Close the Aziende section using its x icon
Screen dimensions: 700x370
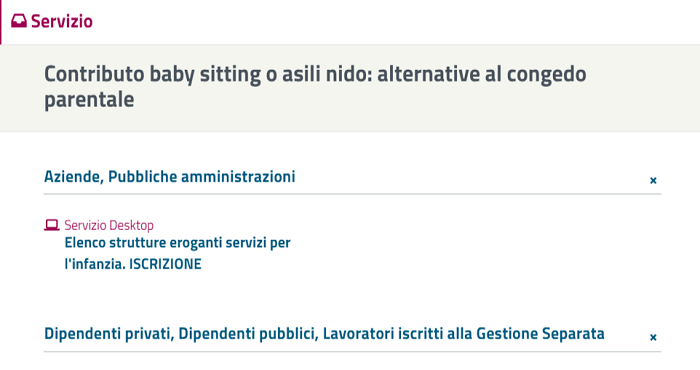pyautogui.click(x=653, y=180)
